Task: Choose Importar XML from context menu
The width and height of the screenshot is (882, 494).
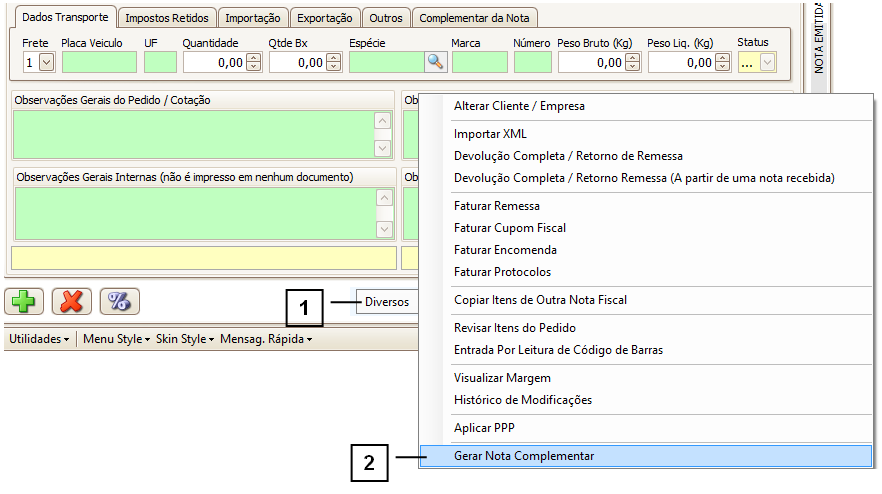Action: [x=490, y=134]
